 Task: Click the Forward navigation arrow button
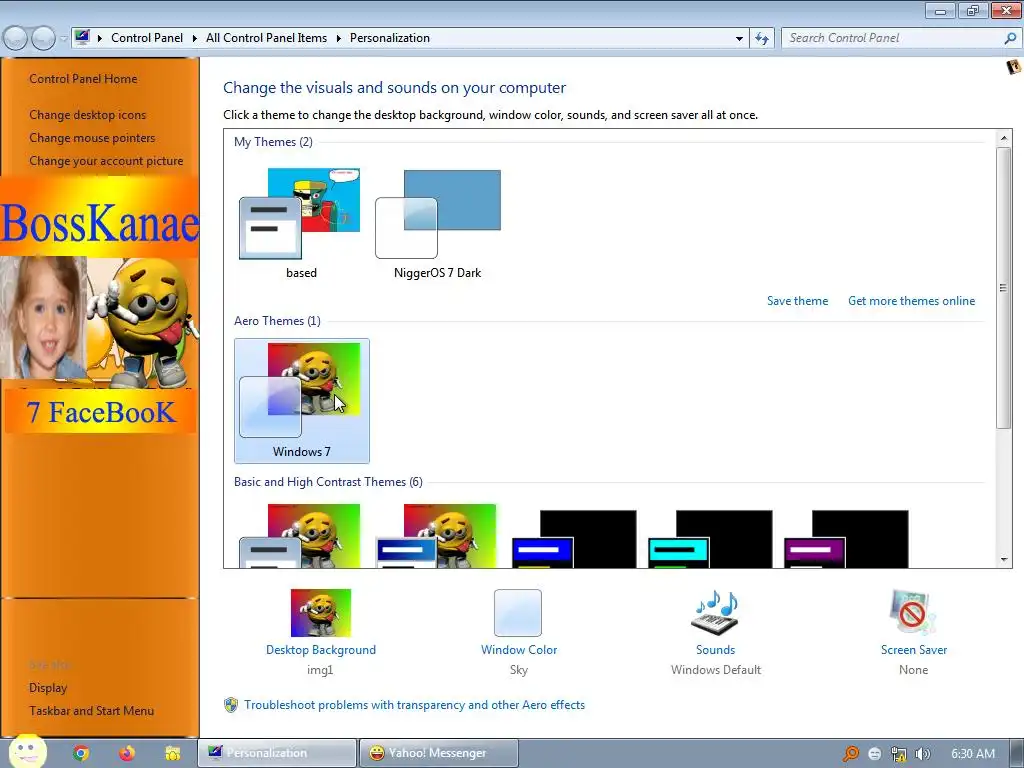coord(43,38)
